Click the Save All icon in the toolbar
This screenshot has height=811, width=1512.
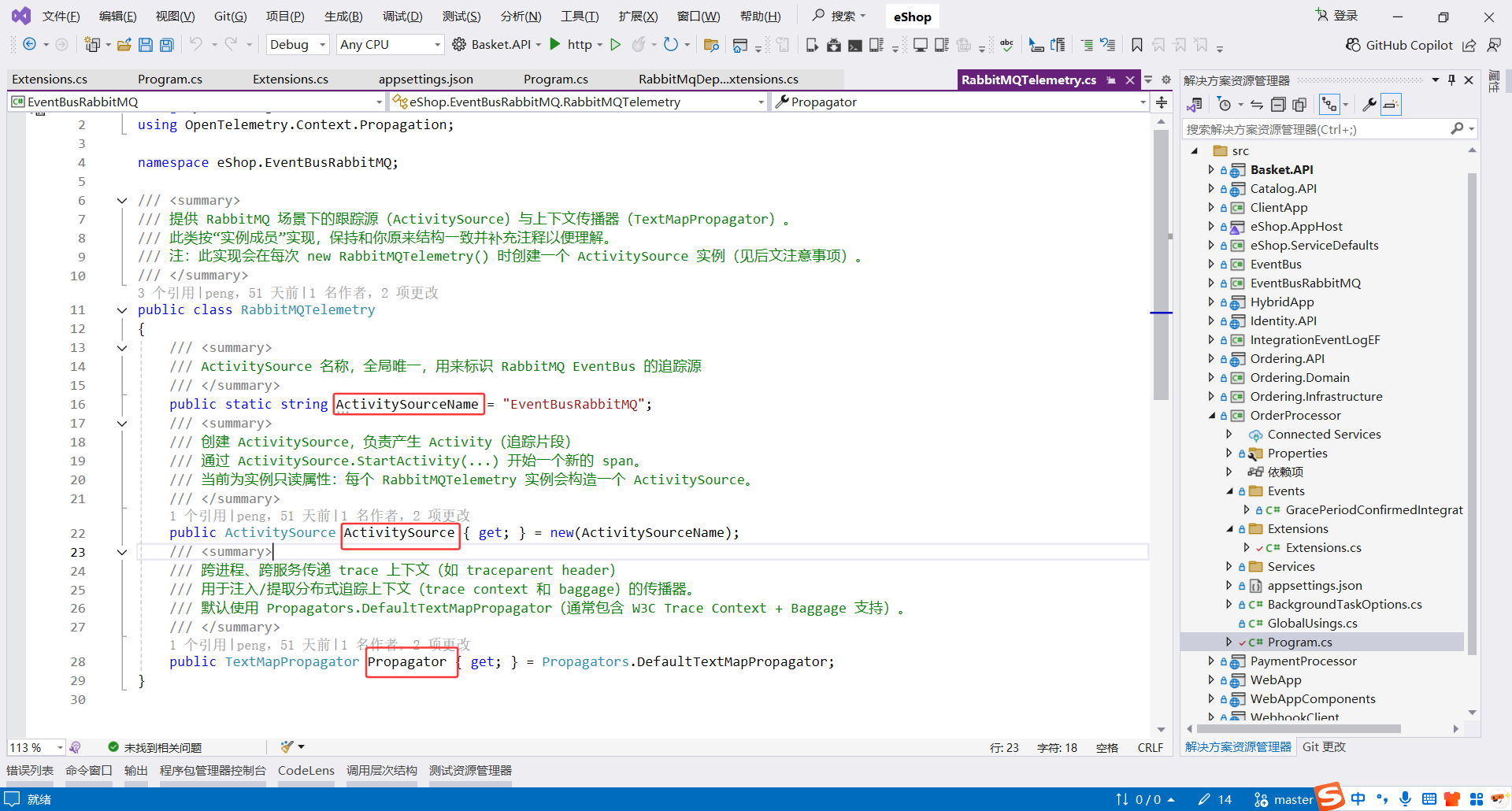(166, 45)
